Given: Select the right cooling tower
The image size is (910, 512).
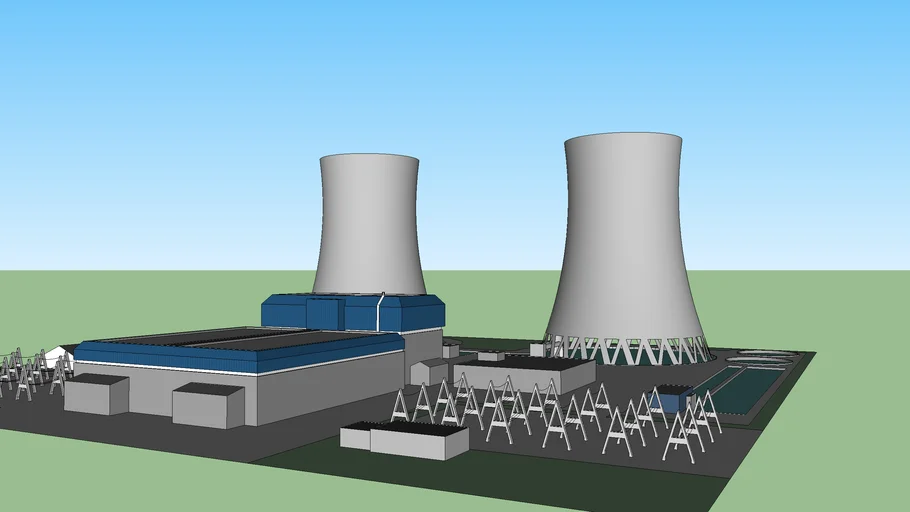Looking at the screenshot, I should (x=624, y=240).
